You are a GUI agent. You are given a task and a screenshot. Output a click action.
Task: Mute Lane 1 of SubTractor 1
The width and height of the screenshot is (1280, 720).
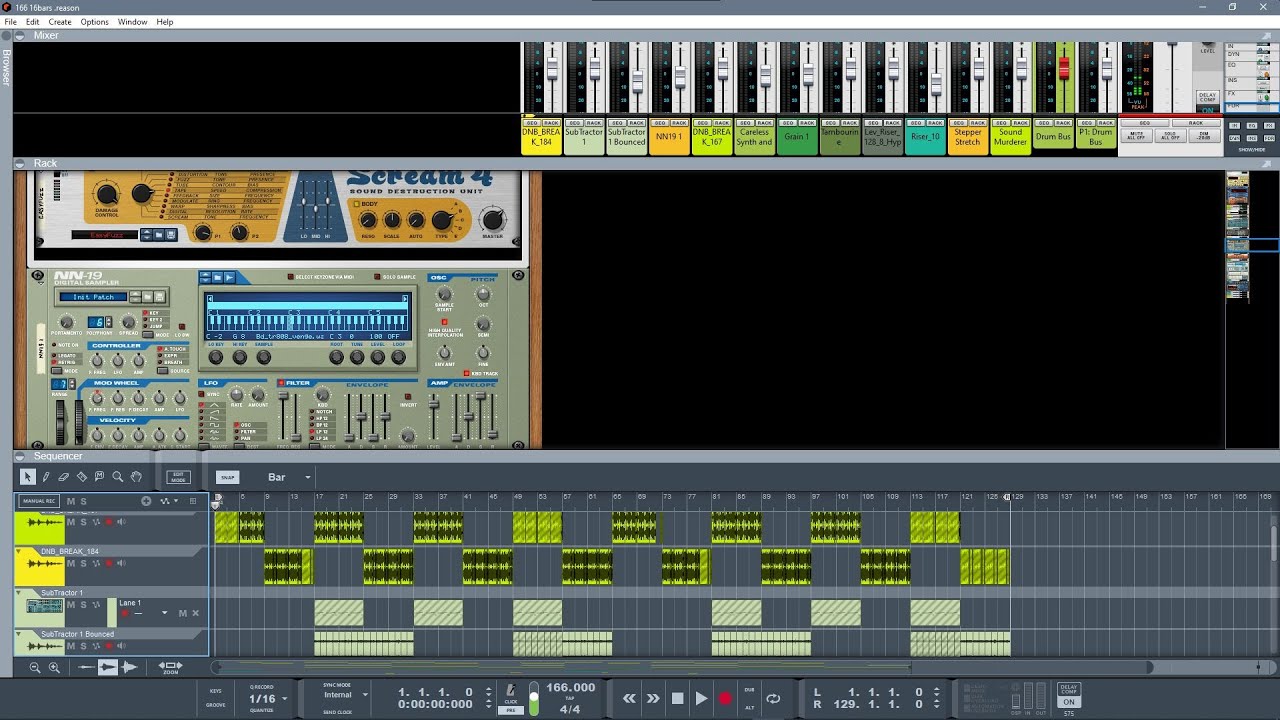[182, 613]
